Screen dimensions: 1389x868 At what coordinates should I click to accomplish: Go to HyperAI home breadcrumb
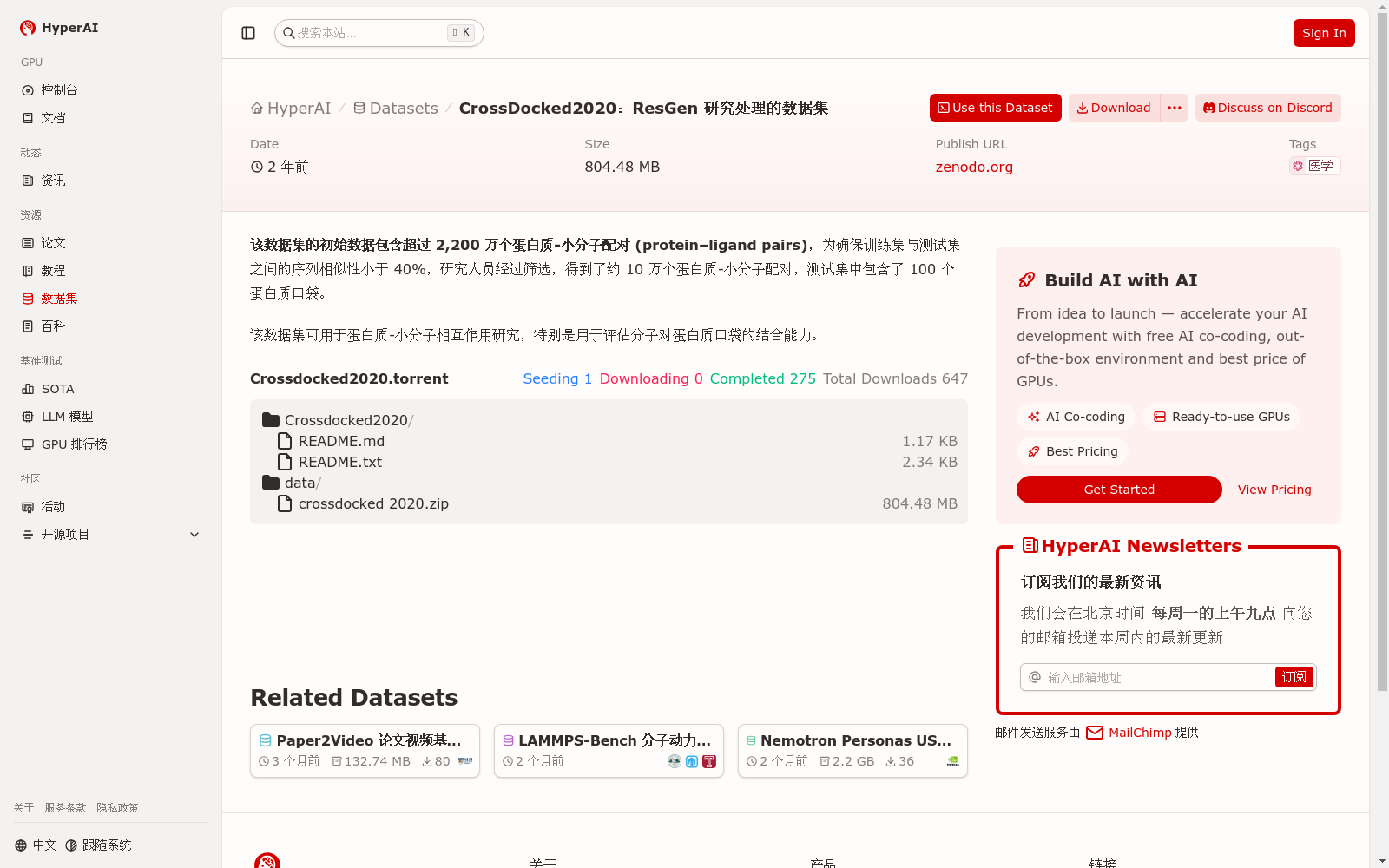[291, 108]
